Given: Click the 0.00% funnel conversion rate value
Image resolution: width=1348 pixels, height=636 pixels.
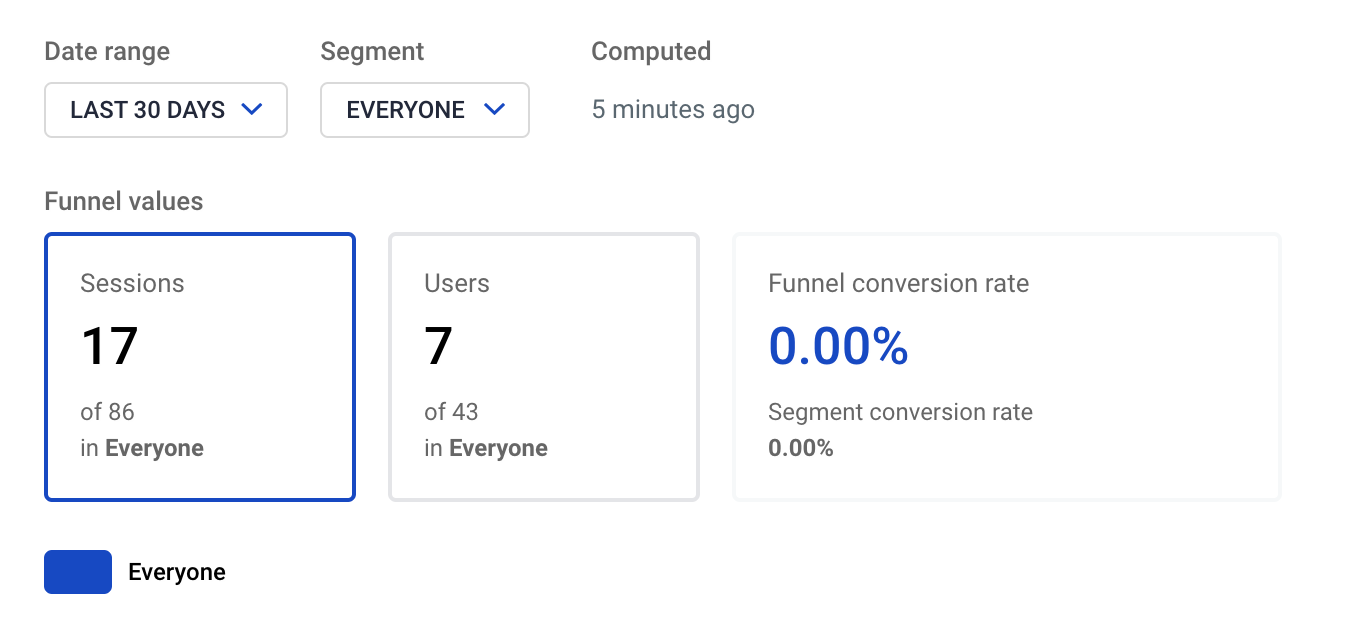Looking at the screenshot, I should click(837, 346).
